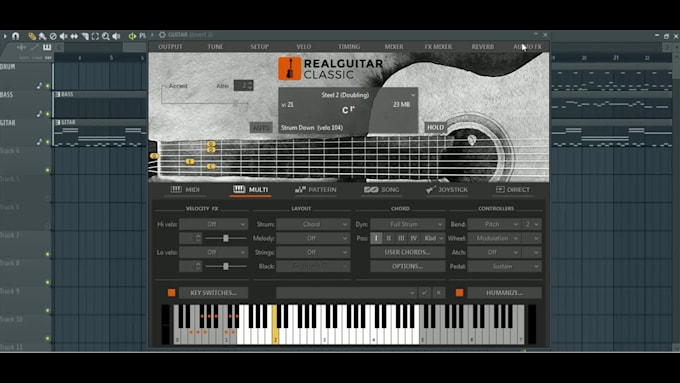Open playlist options arrow menu
The width and height of the screenshot is (680, 383).
5,36
